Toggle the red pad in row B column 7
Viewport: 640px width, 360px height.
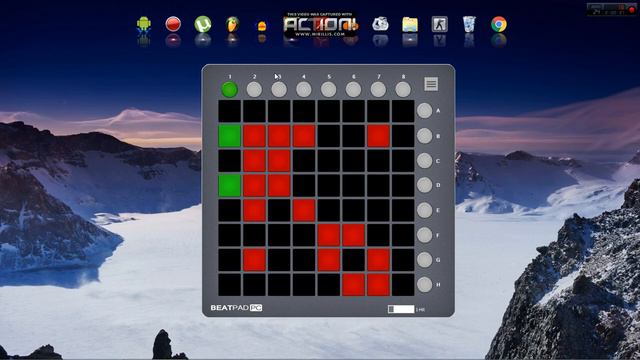(378, 136)
